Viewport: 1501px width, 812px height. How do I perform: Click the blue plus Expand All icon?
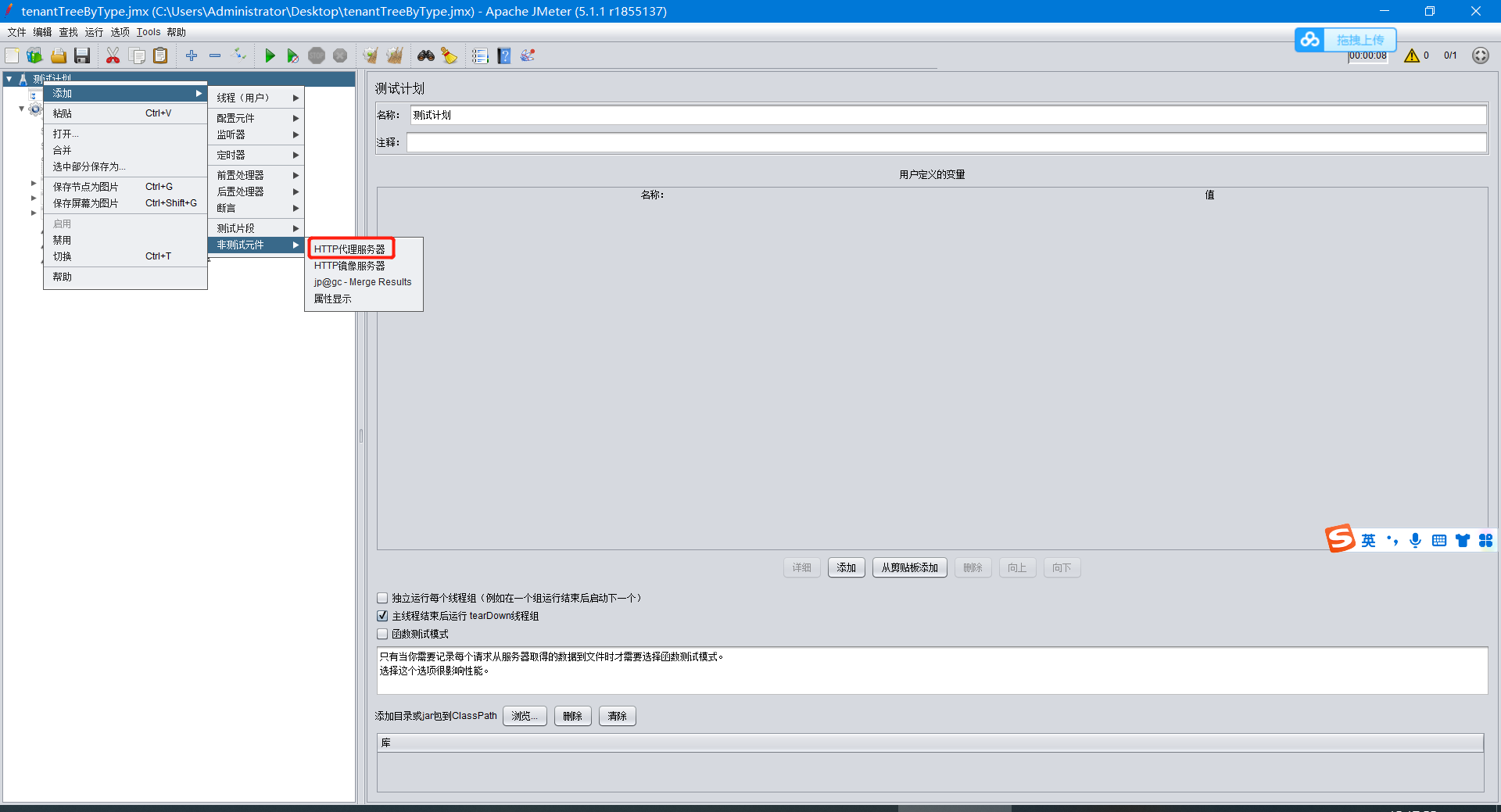coord(192,55)
